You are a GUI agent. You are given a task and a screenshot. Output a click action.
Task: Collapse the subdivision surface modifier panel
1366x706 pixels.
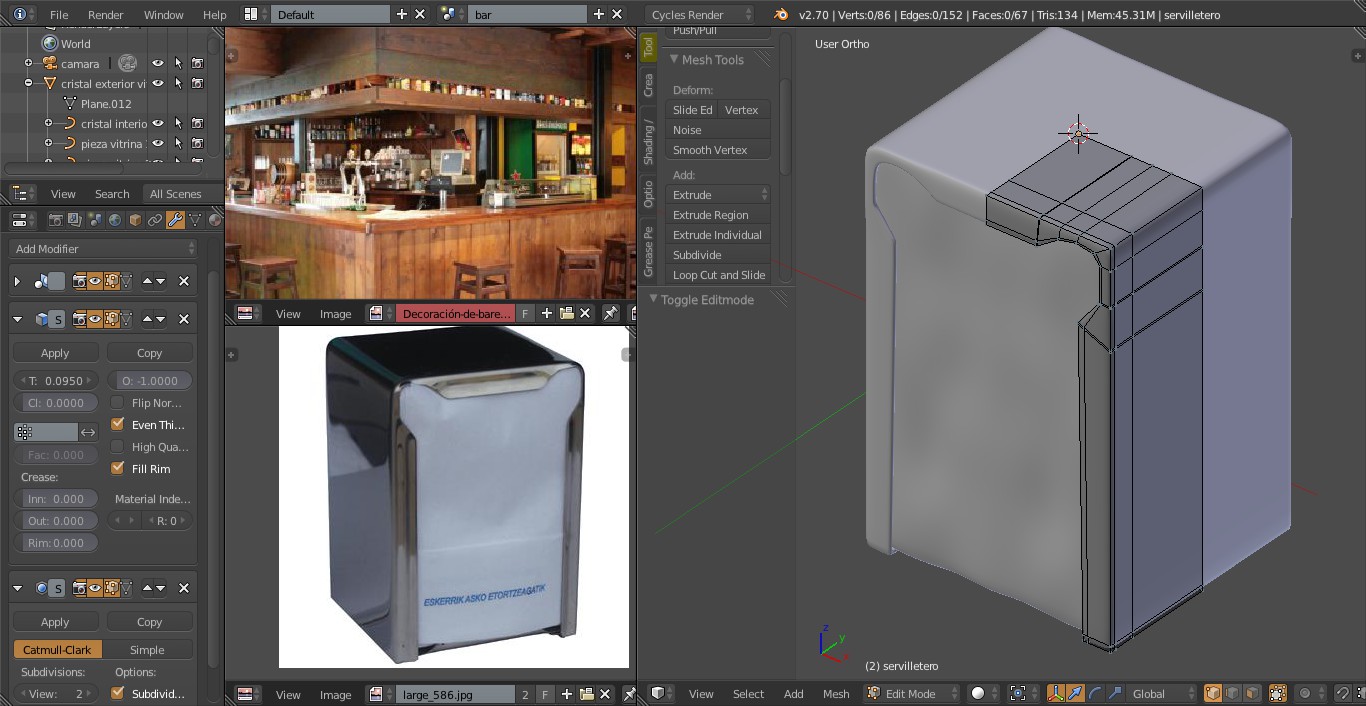(x=17, y=588)
